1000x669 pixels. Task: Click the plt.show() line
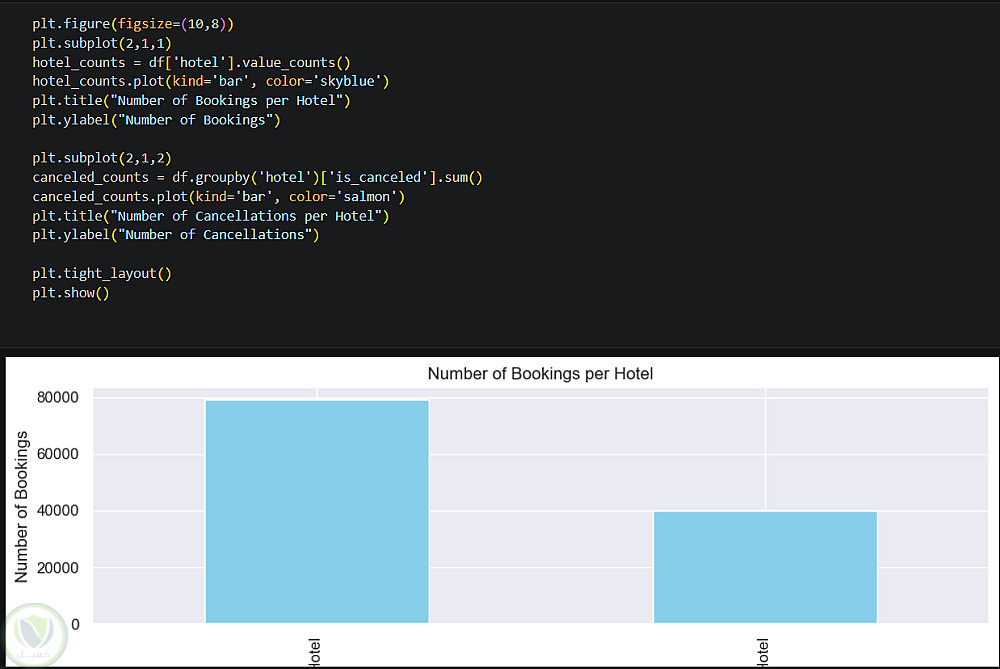(x=70, y=293)
